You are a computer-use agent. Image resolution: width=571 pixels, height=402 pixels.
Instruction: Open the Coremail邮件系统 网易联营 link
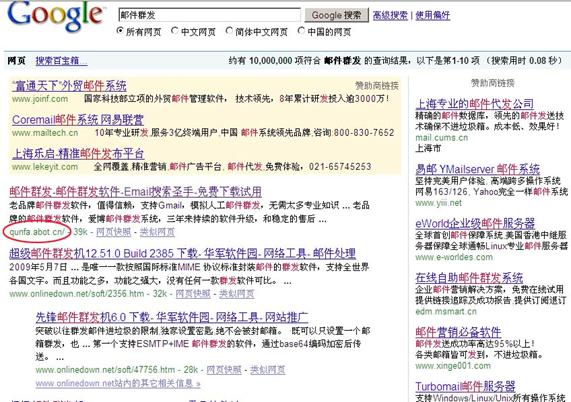click(78, 120)
